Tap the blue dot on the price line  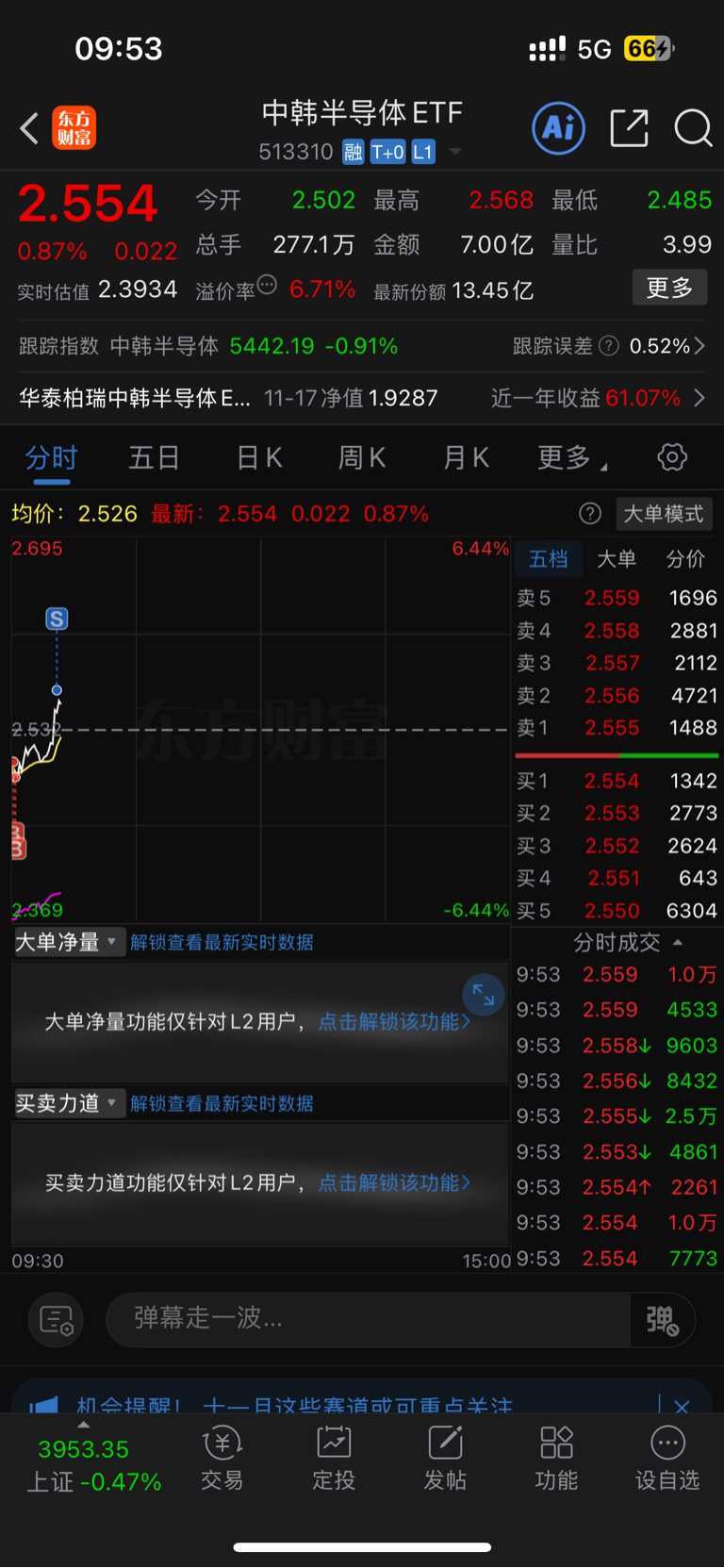pyautogui.click(x=57, y=690)
